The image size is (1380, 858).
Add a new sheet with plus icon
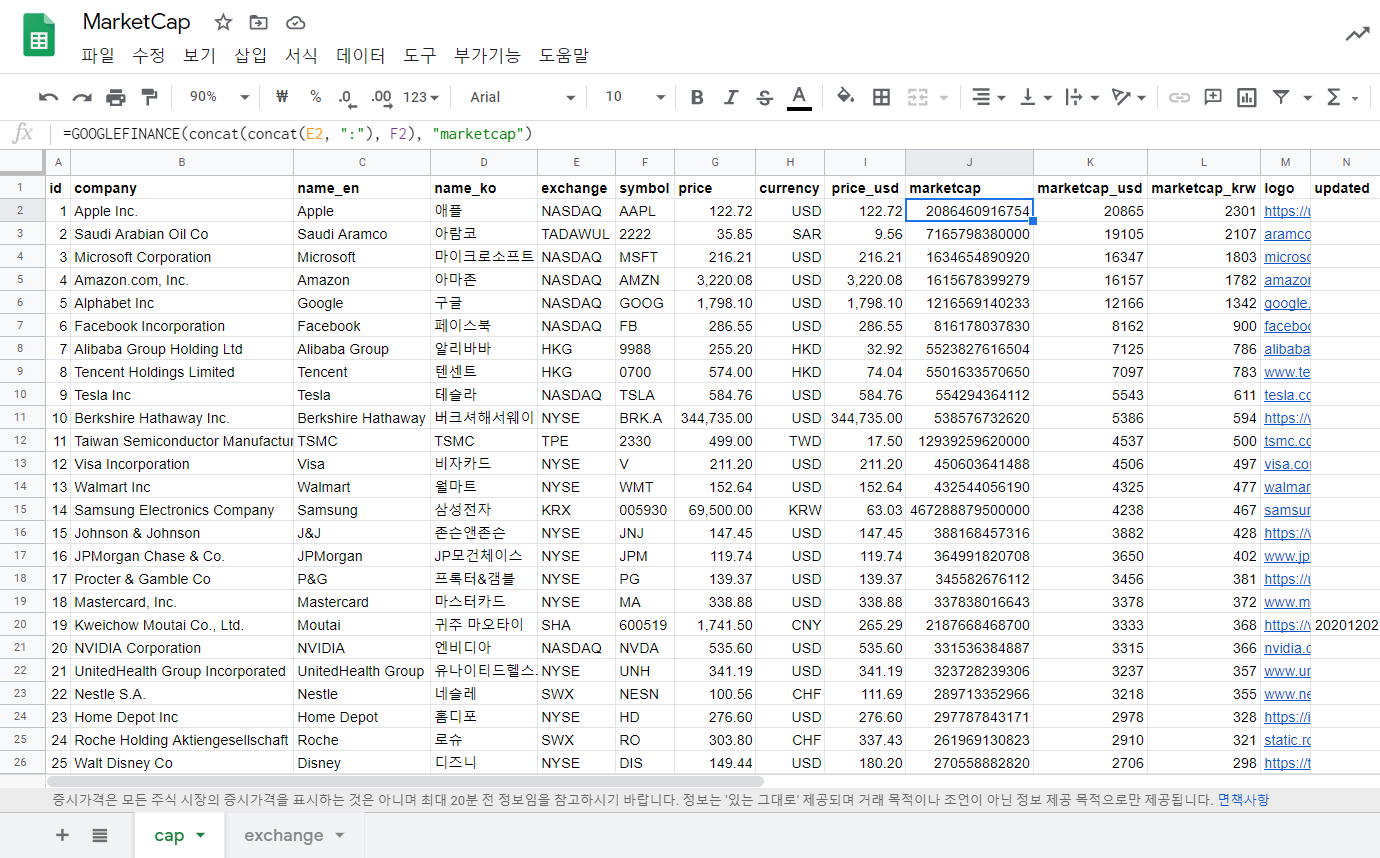click(62, 835)
